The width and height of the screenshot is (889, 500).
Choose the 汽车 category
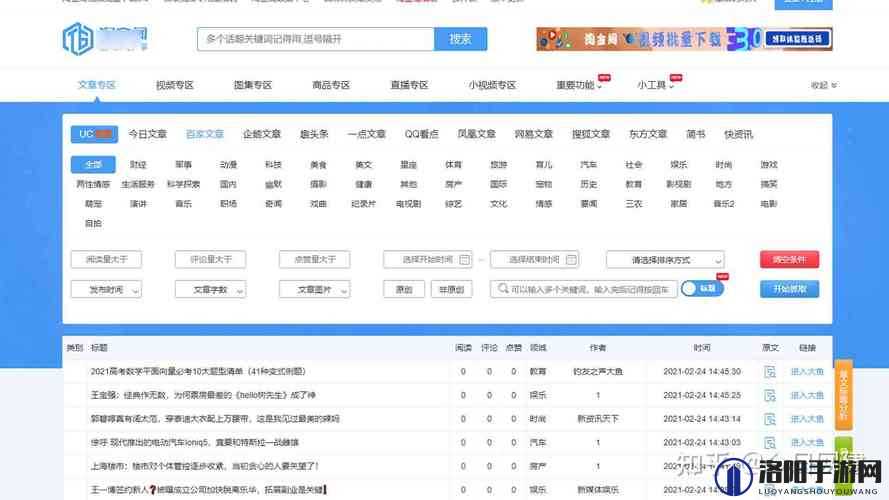pyautogui.click(x=588, y=164)
